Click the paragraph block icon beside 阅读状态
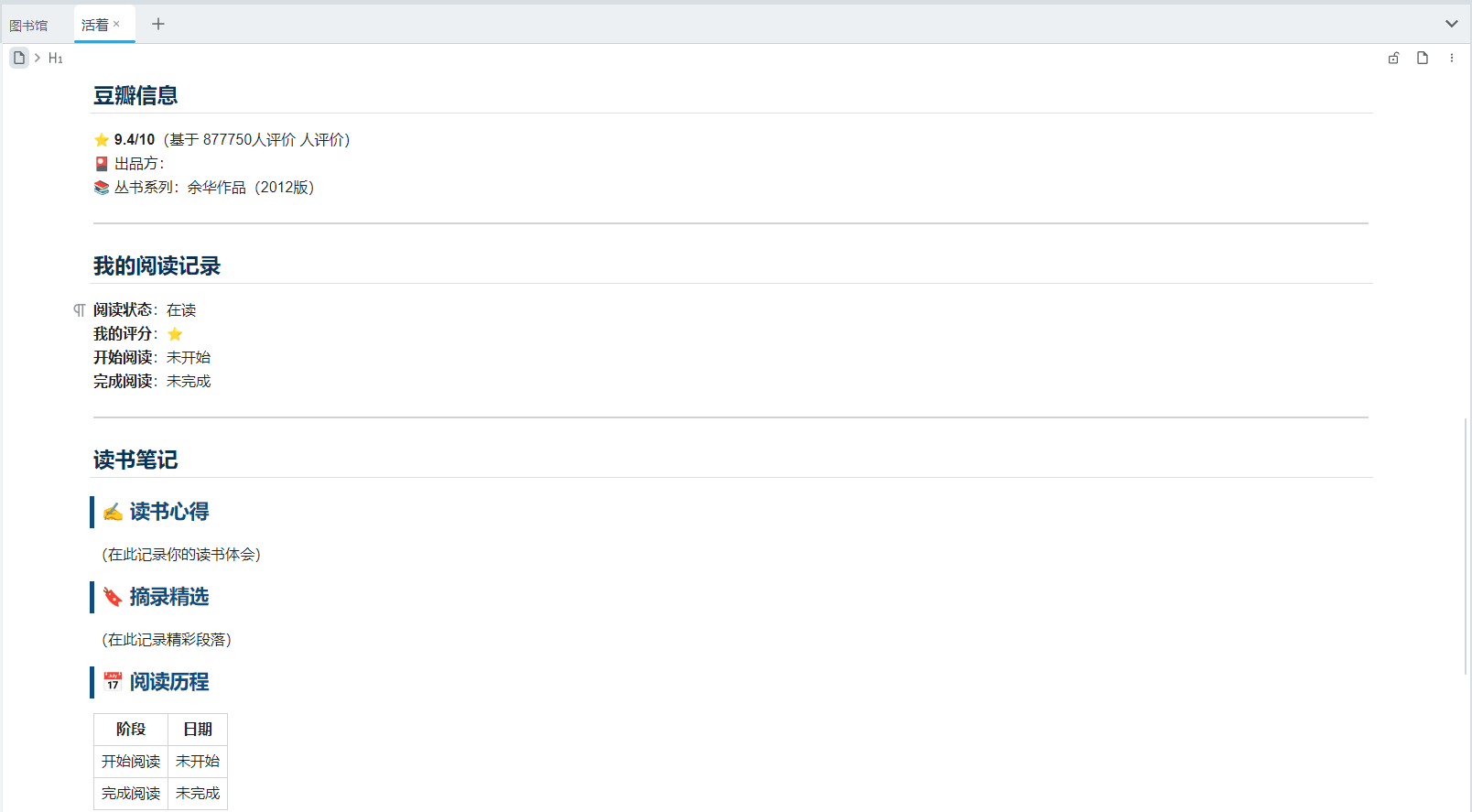 click(x=80, y=310)
